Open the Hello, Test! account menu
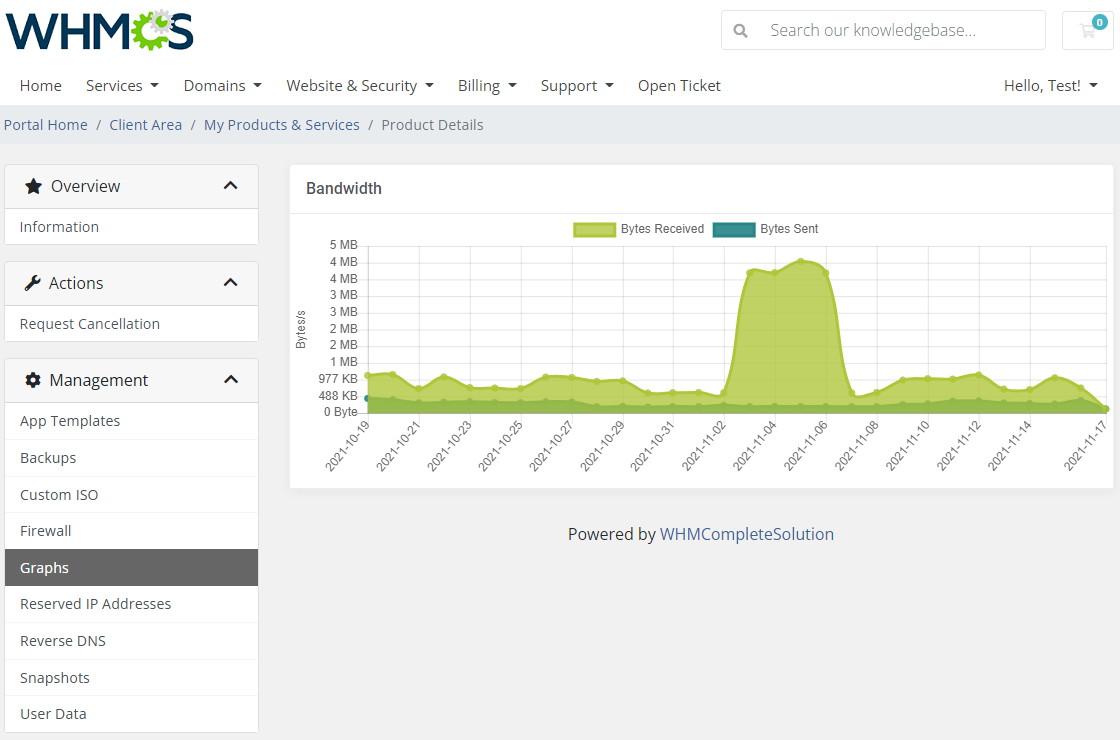Screen dimensions: 1120x740 1051,86
